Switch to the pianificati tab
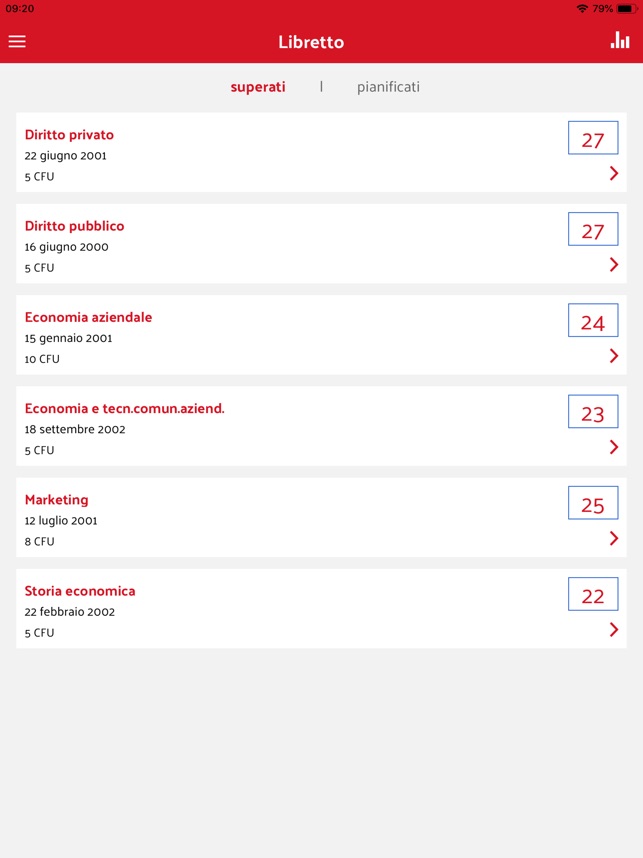The height and width of the screenshot is (858, 643). click(x=389, y=87)
